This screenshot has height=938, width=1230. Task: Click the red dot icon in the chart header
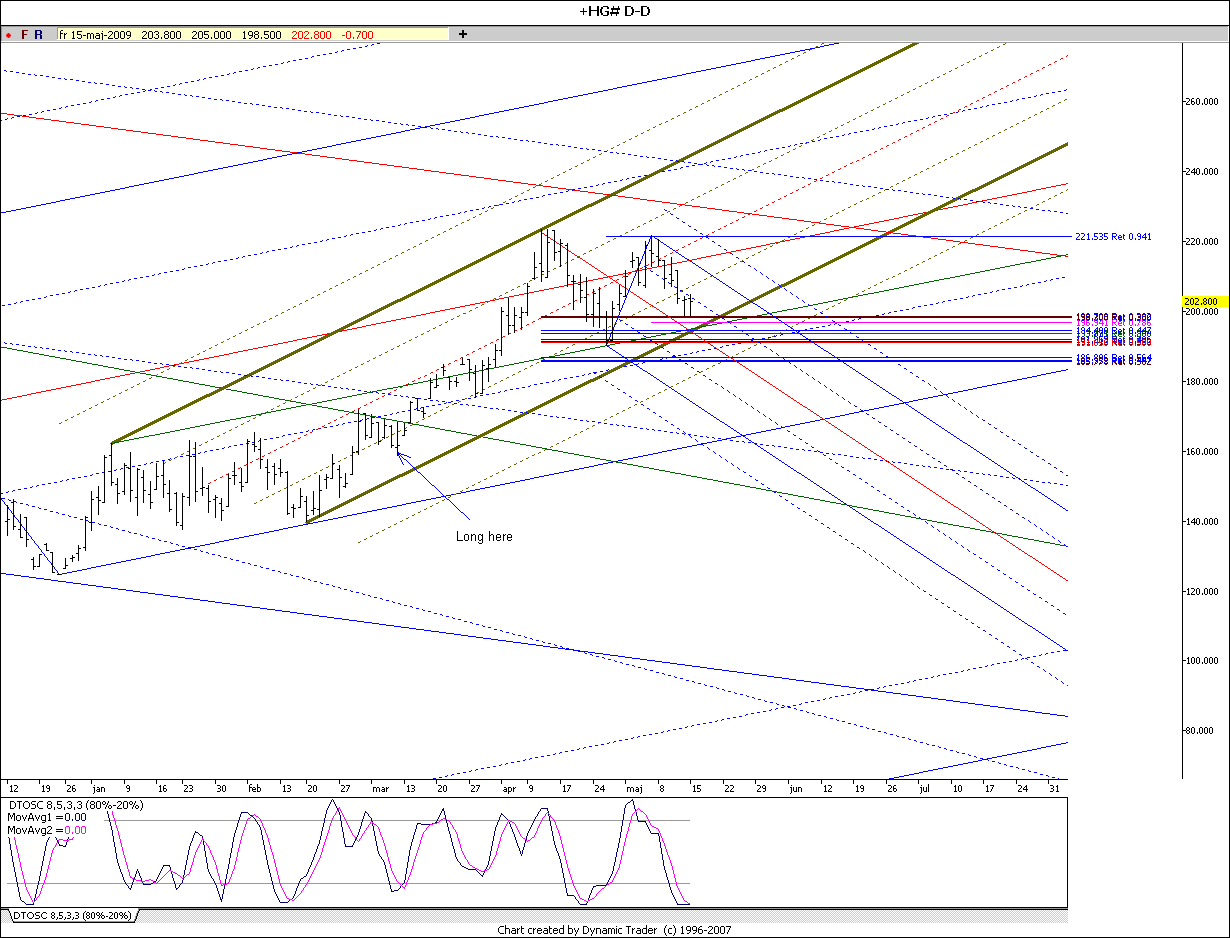coord(8,34)
